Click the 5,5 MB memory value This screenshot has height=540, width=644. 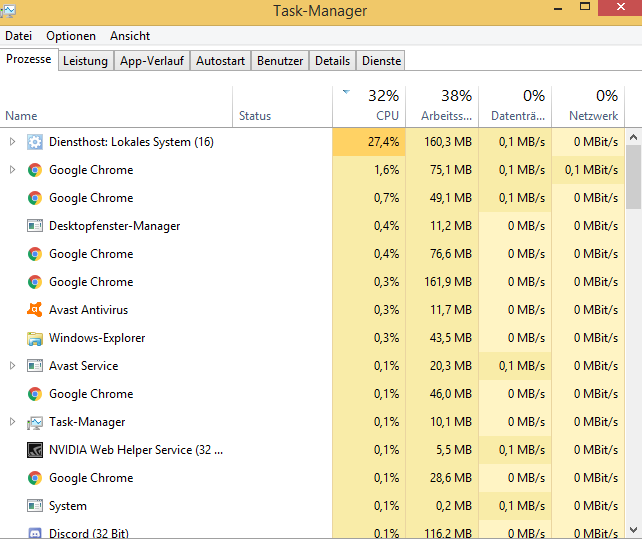pyautogui.click(x=454, y=450)
